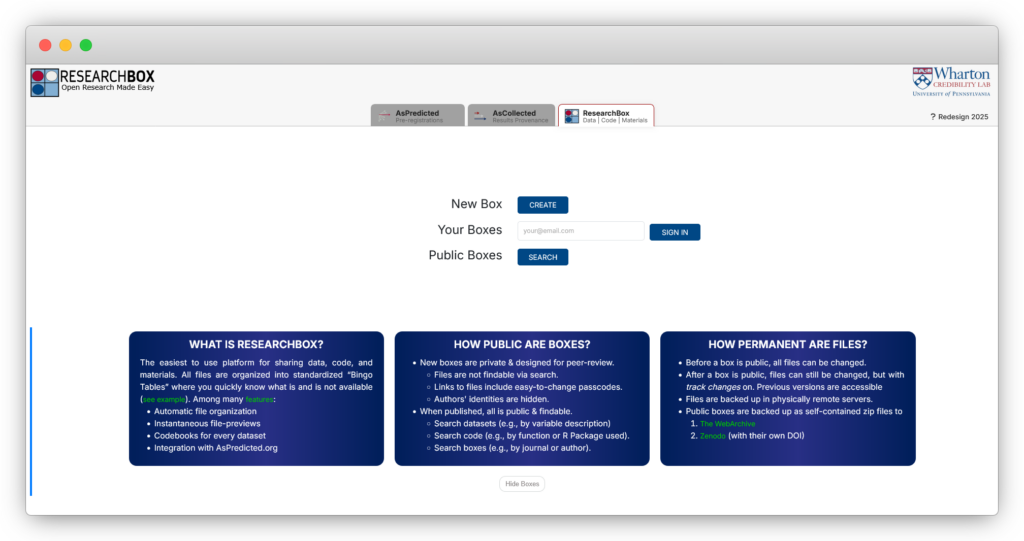Open the AsCollected tab
This screenshot has width=1024, height=541.
pos(511,116)
